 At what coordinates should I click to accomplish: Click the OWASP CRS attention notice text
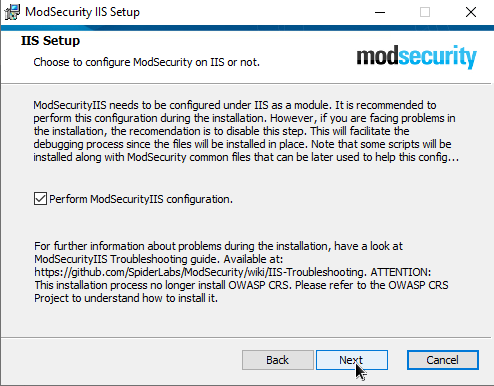241,285
